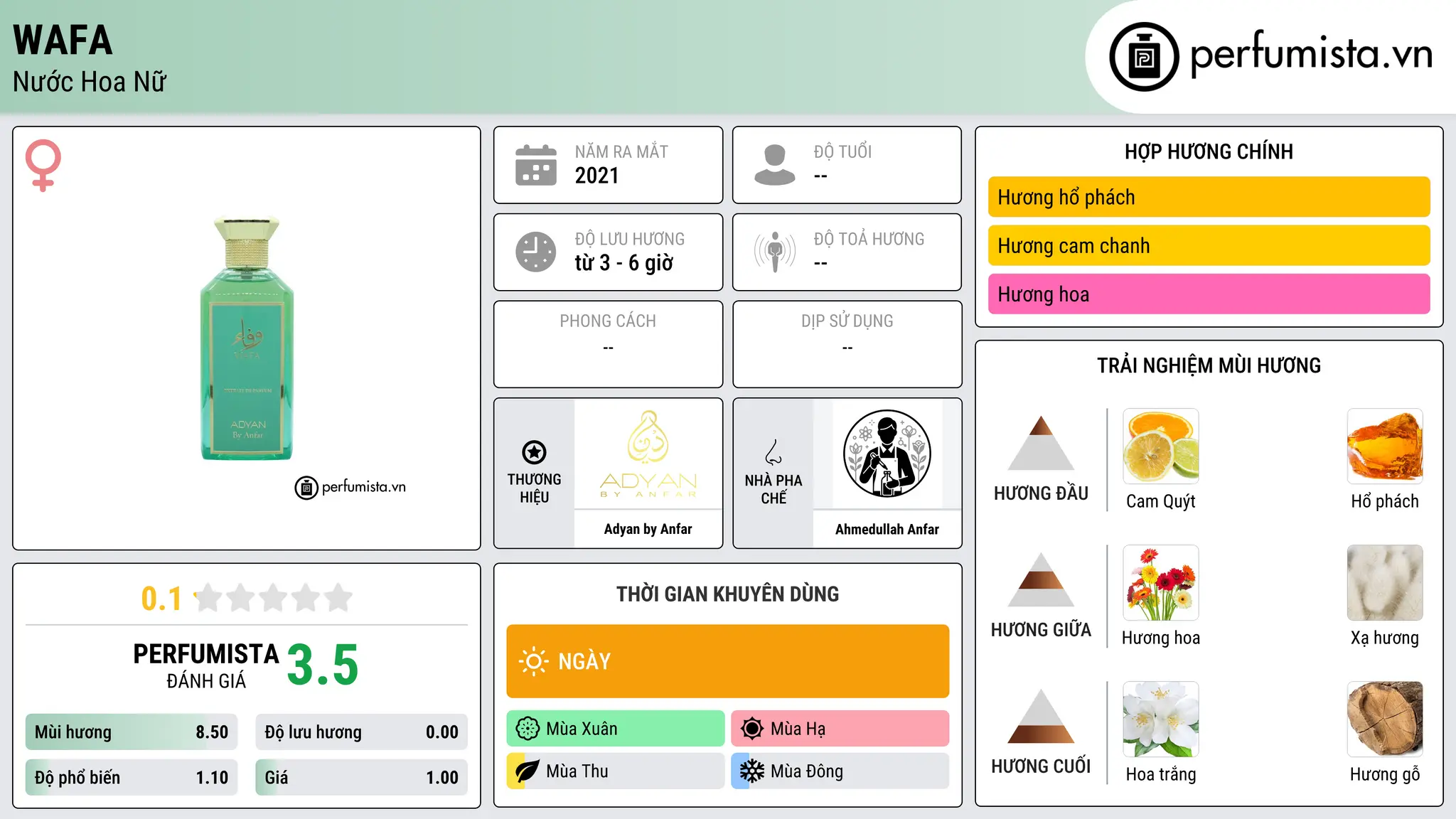Click the 0.1 user rating number
The width and height of the screenshot is (1456, 819).
point(161,599)
